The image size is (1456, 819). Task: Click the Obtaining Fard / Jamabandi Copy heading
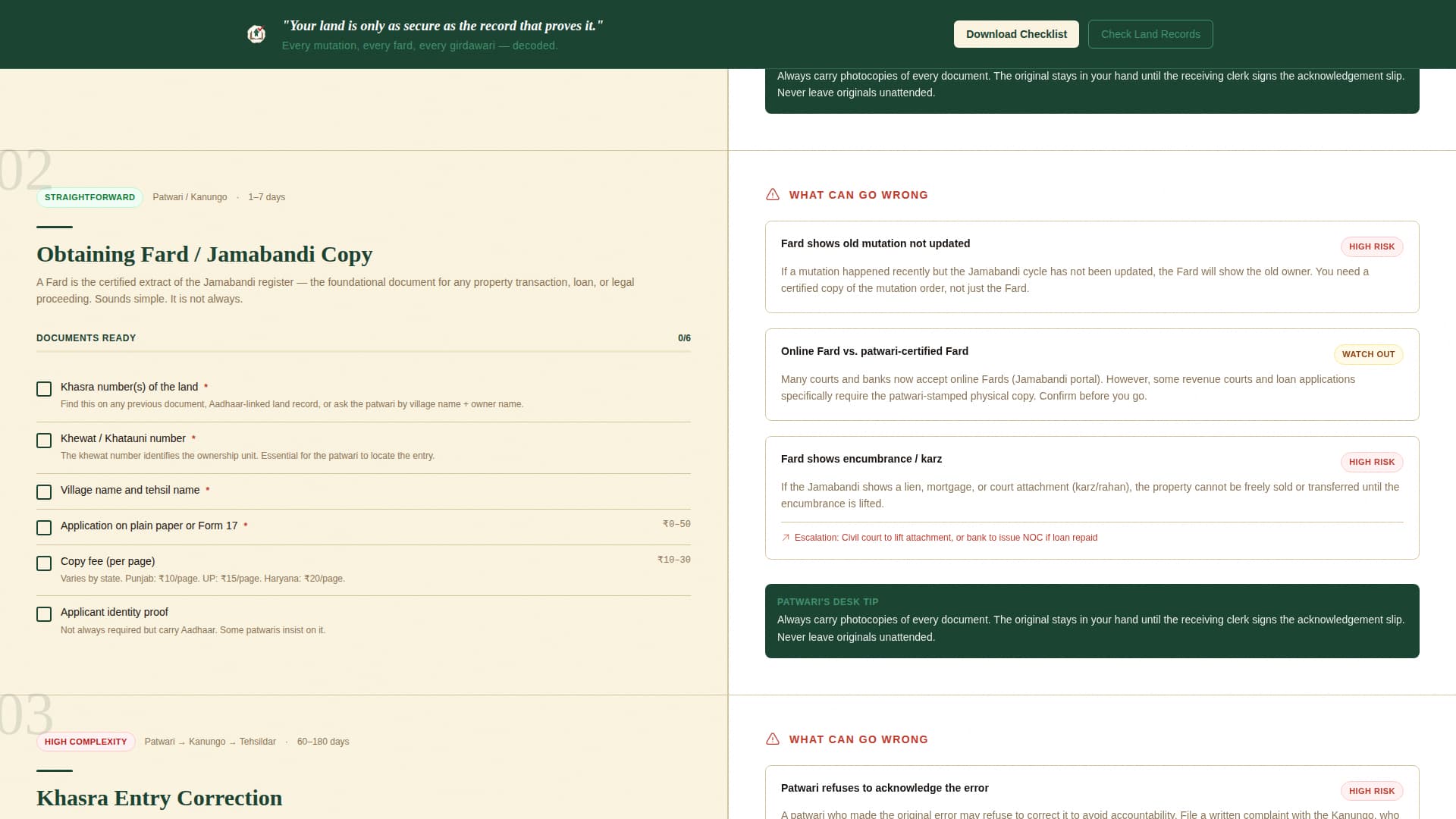pyautogui.click(x=205, y=254)
